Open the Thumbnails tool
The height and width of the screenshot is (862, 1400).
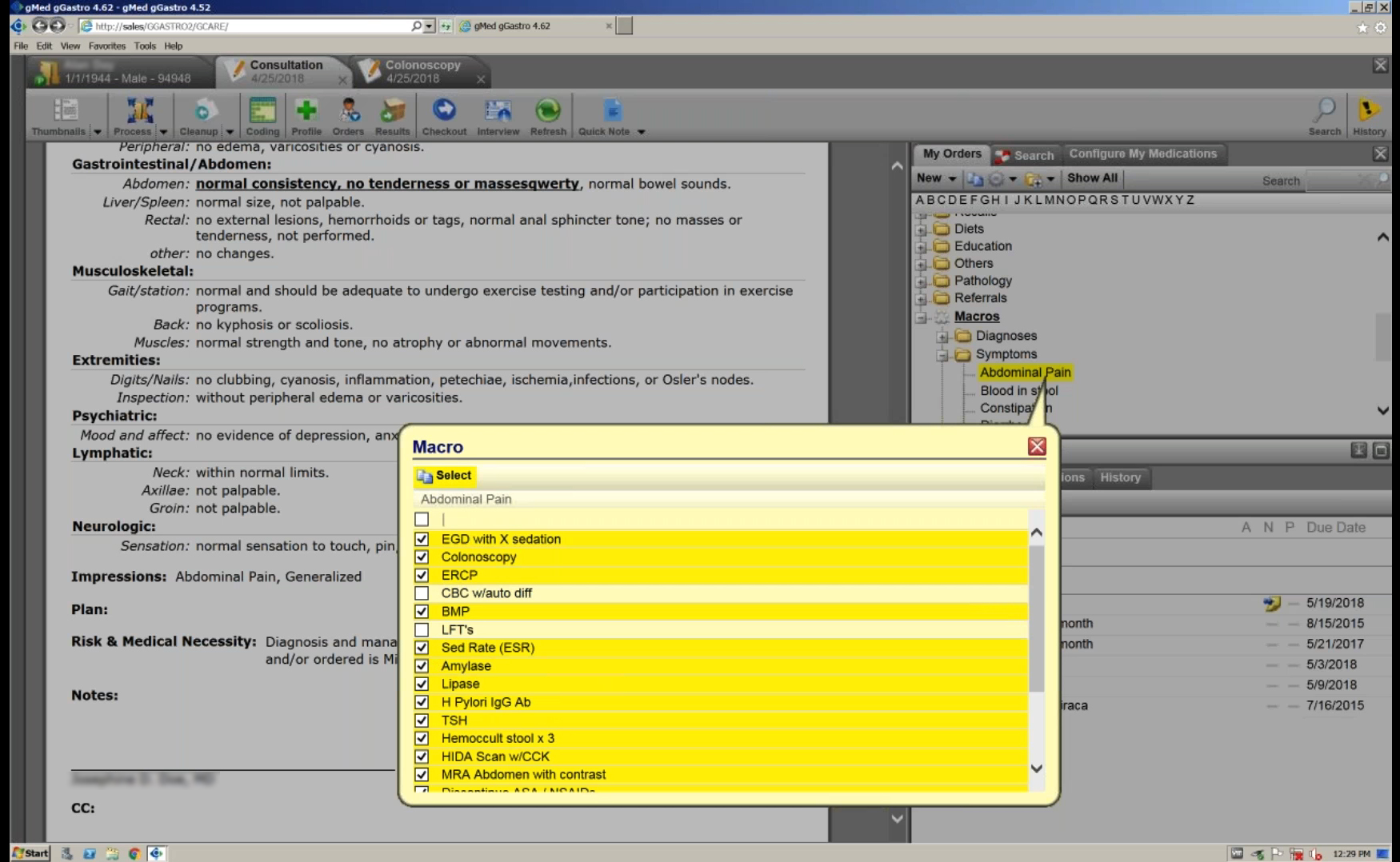click(x=58, y=117)
